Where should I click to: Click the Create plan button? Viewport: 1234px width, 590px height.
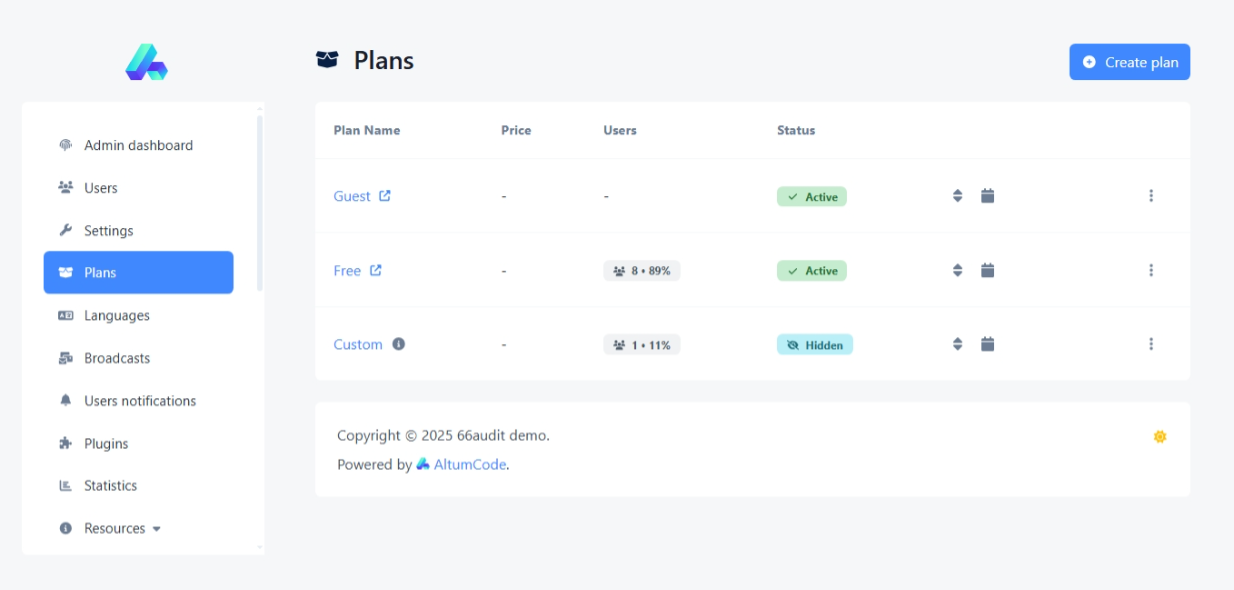coord(1129,62)
